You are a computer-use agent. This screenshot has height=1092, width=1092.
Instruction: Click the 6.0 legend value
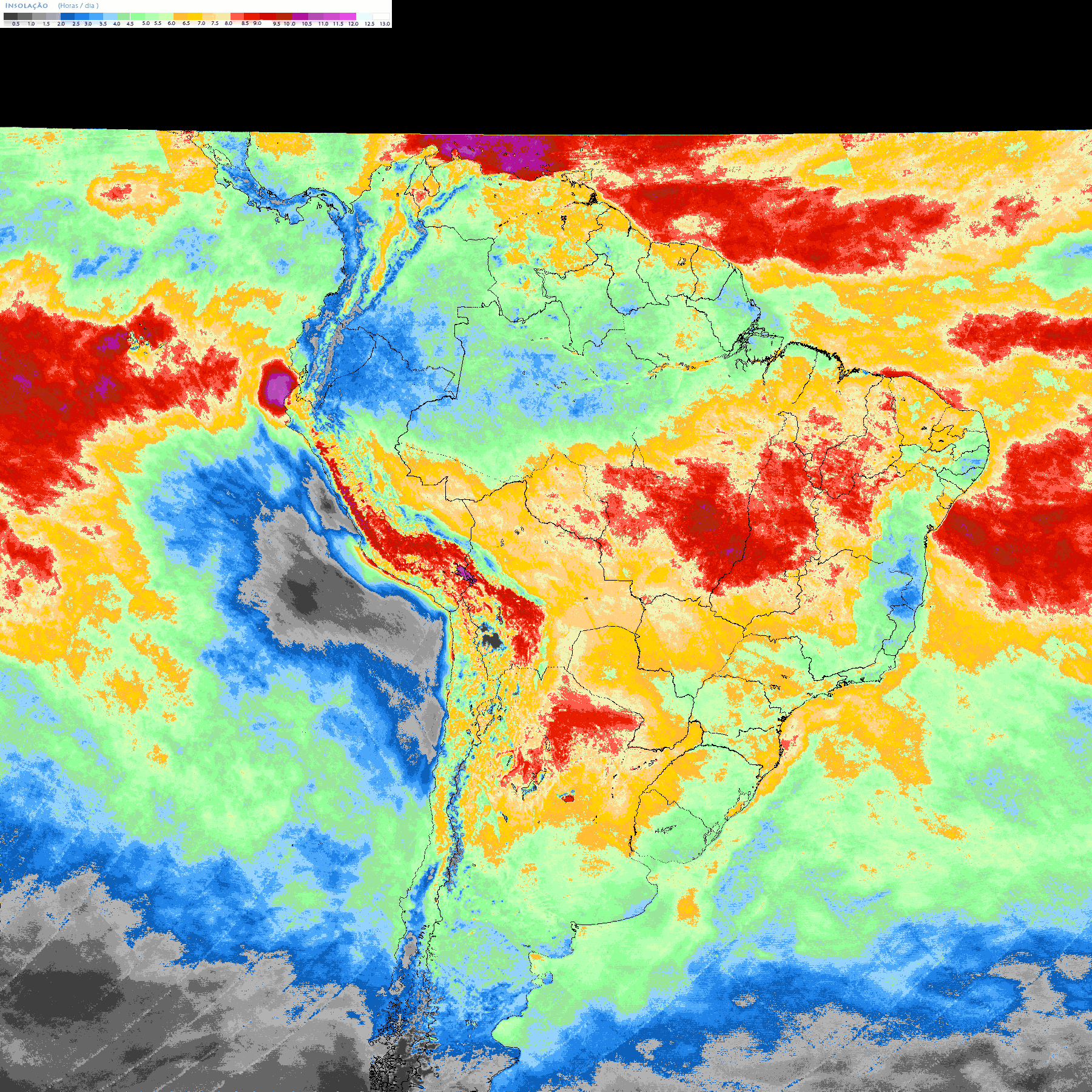pyautogui.click(x=172, y=23)
